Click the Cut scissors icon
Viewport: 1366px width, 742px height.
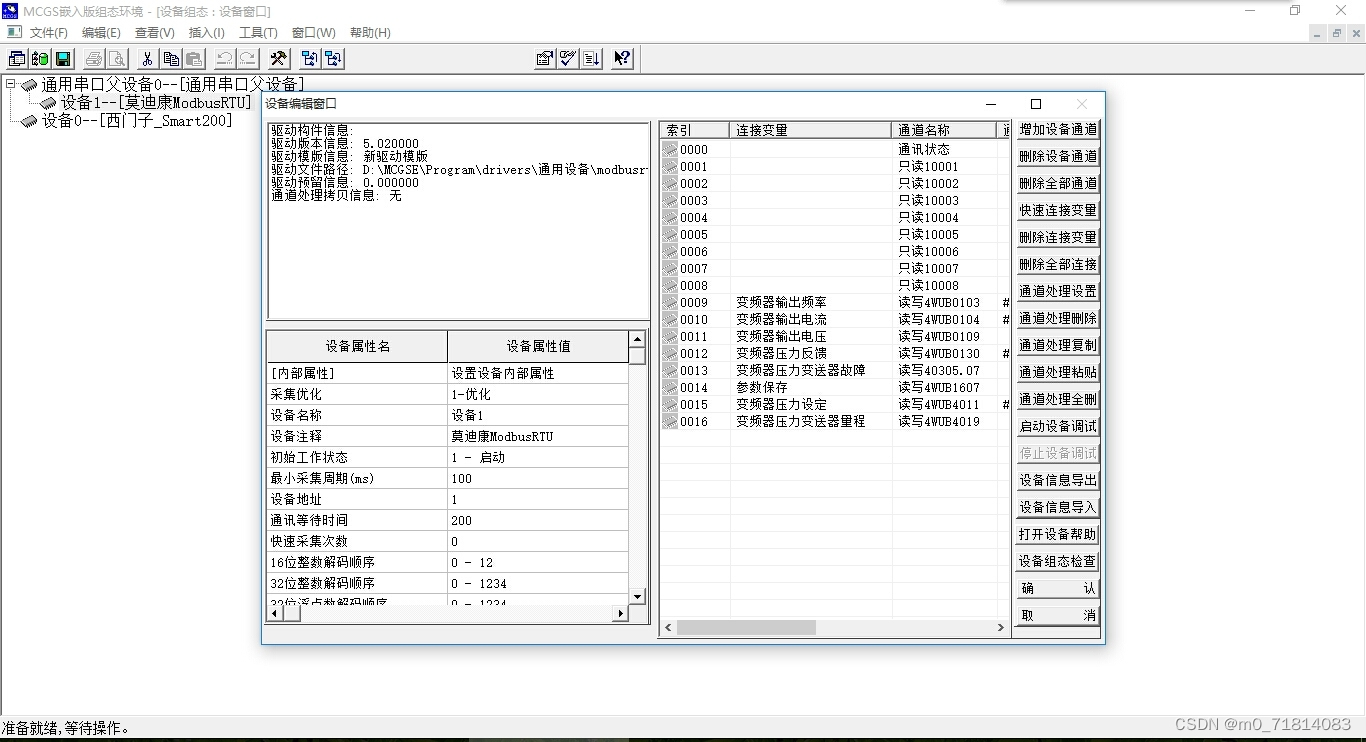[x=147, y=59]
